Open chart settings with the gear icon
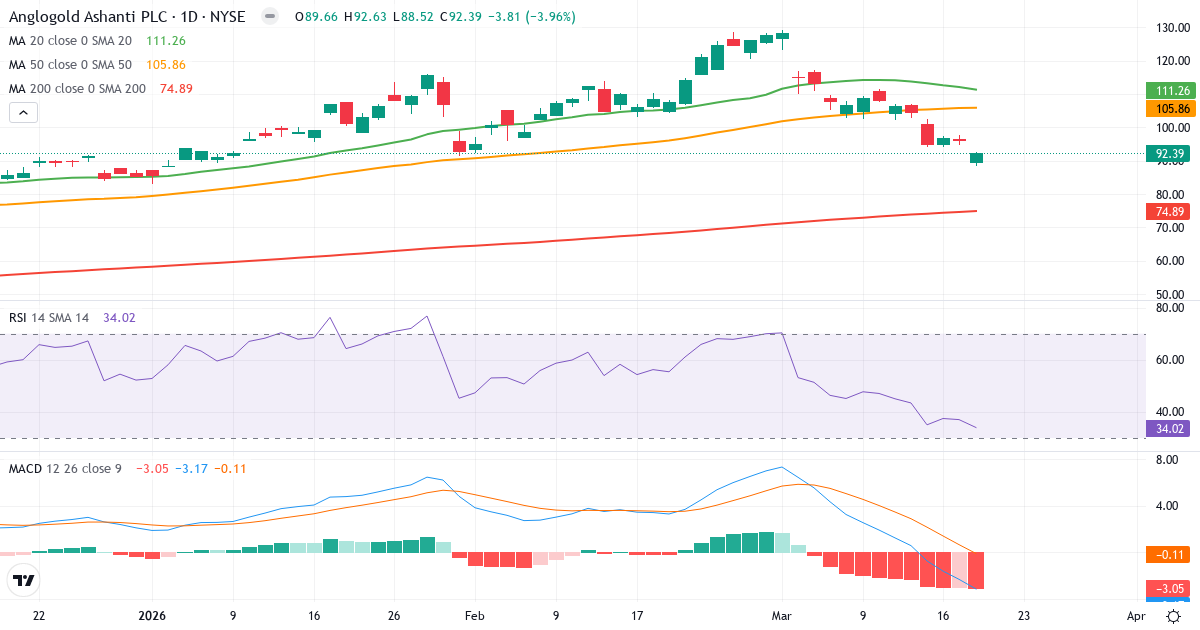This screenshot has width=1200, height=630. click(1174, 618)
